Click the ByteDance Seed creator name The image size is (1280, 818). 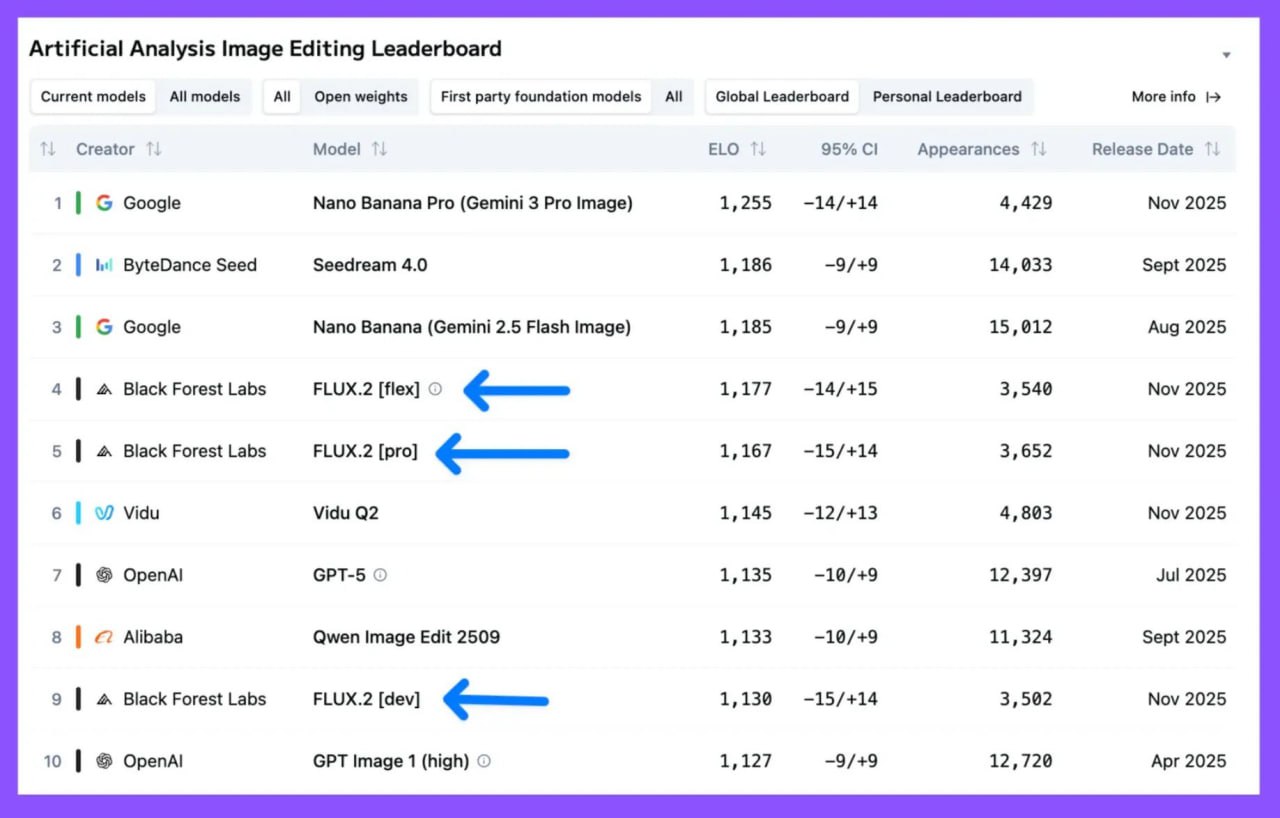[x=190, y=265]
